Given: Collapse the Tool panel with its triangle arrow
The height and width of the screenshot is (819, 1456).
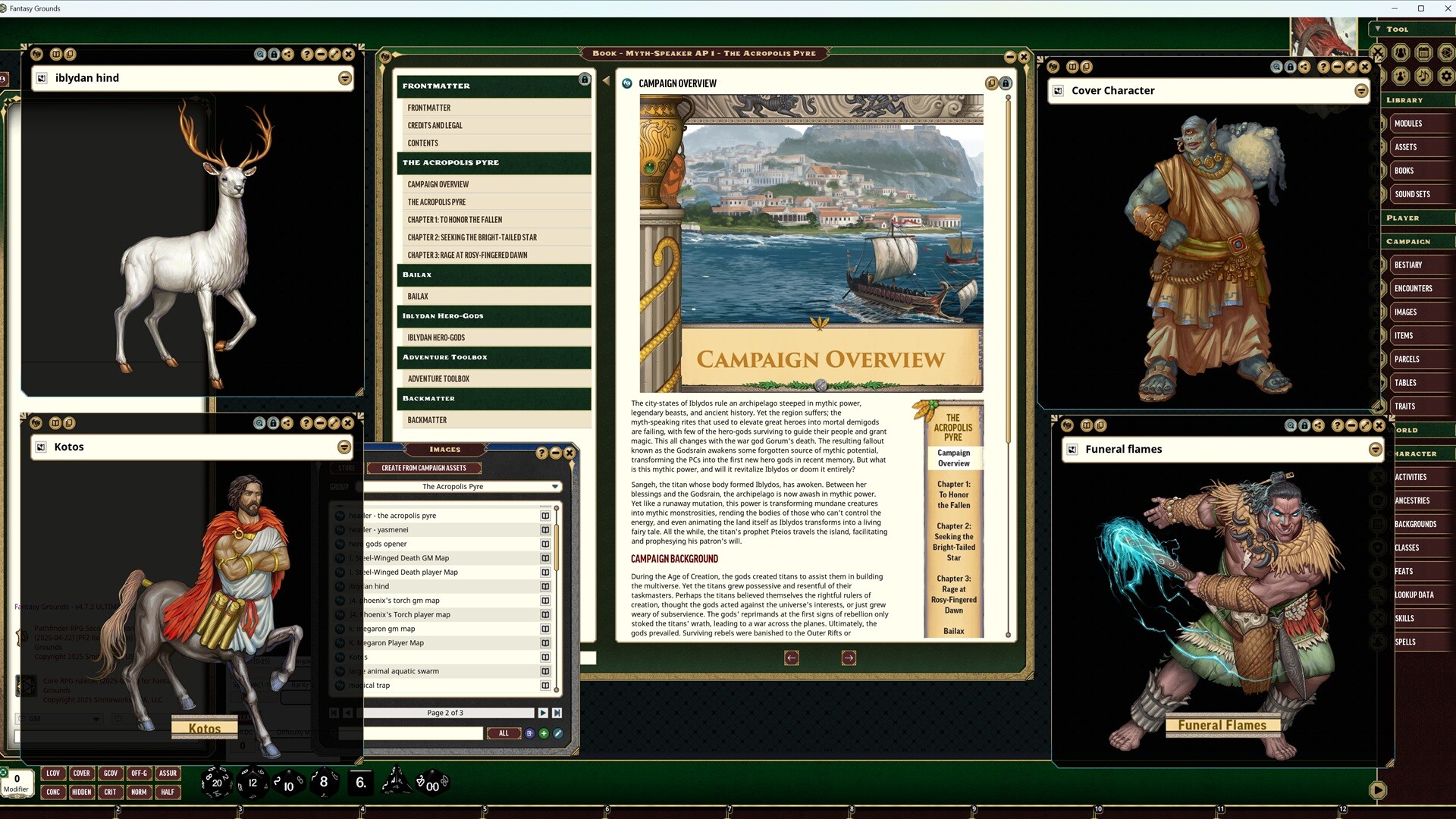Looking at the screenshot, I should click(1378, 29).
